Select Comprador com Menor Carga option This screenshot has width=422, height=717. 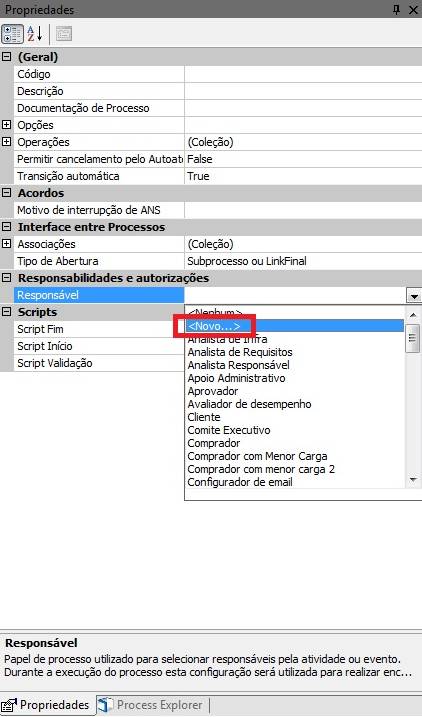[x=257, y=456]
